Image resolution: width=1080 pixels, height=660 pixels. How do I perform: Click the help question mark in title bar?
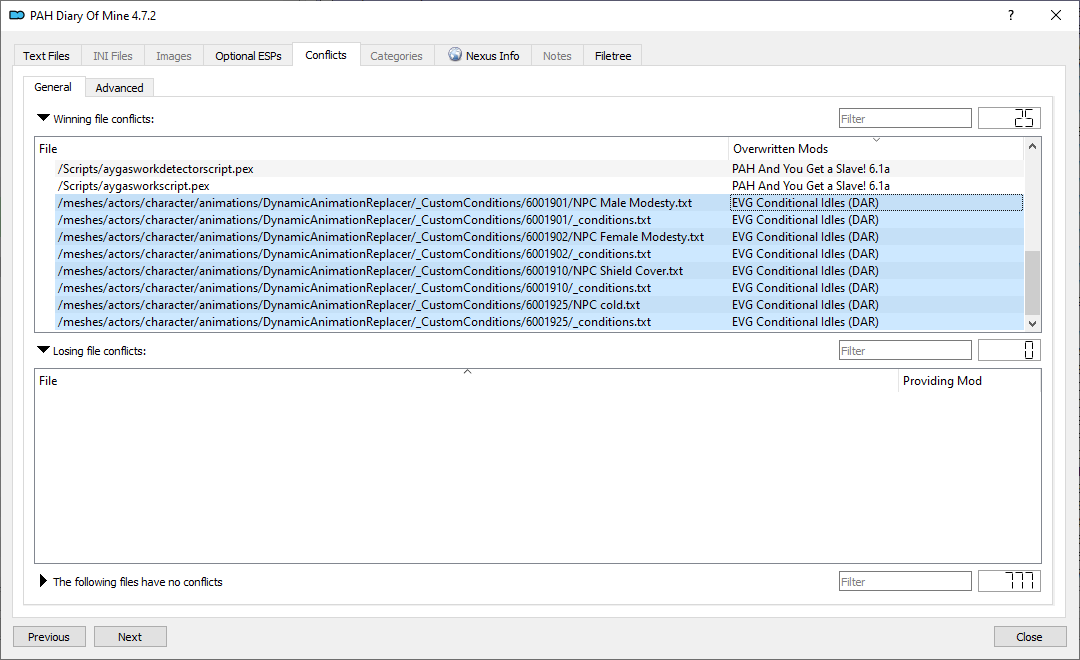(x=1010, y=15)
